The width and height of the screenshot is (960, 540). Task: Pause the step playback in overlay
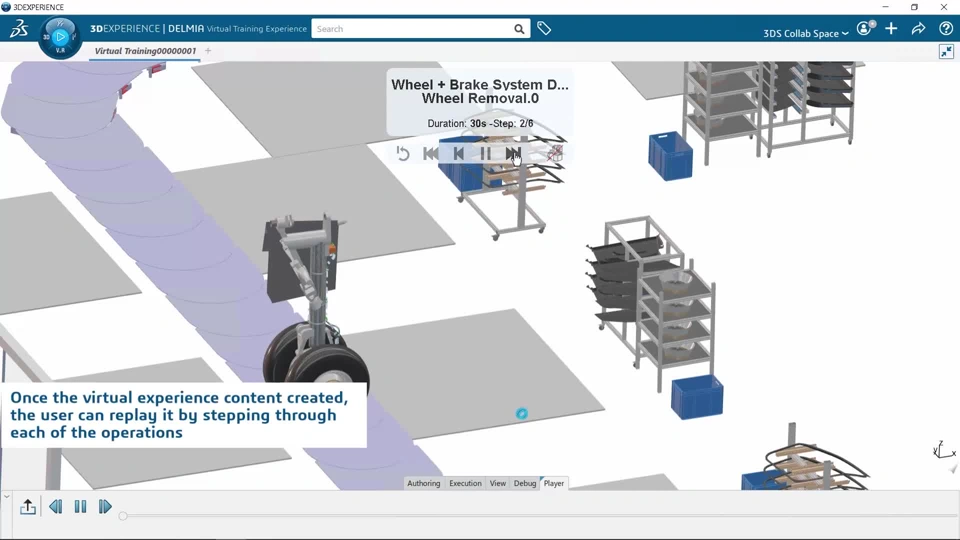pos(486,154)
